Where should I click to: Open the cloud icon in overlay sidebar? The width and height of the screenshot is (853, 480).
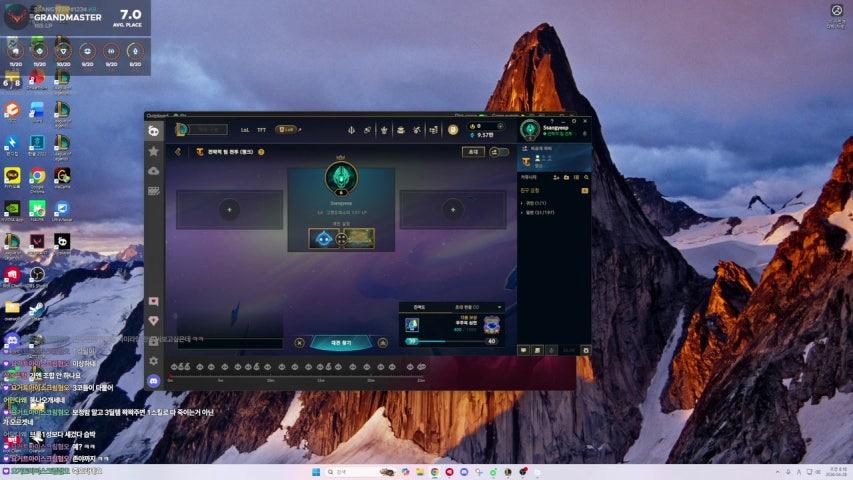click(x=153, y=171)
